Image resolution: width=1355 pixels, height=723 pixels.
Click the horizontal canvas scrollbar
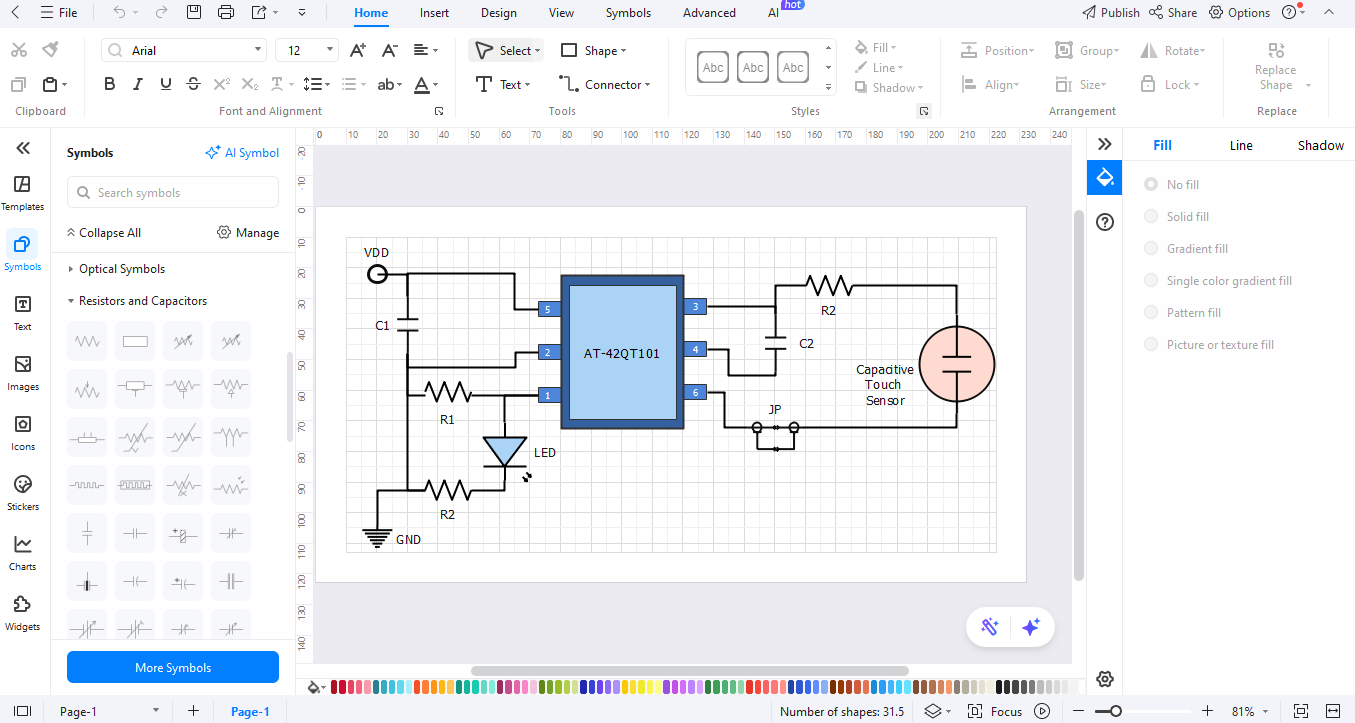click(690, 671)
